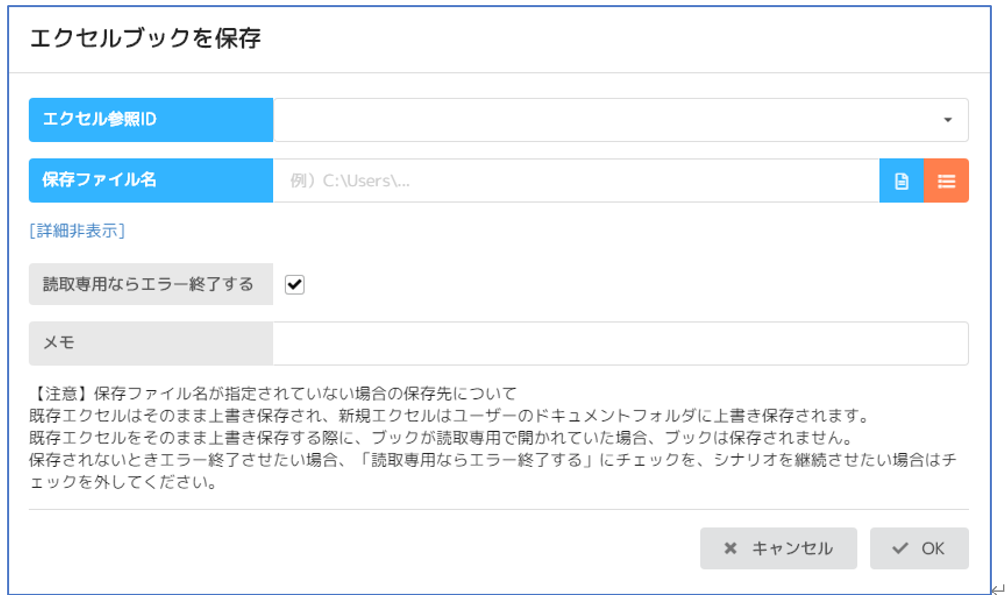
Task: Confirm with the OK button
Action: click(x=919, y=548)
